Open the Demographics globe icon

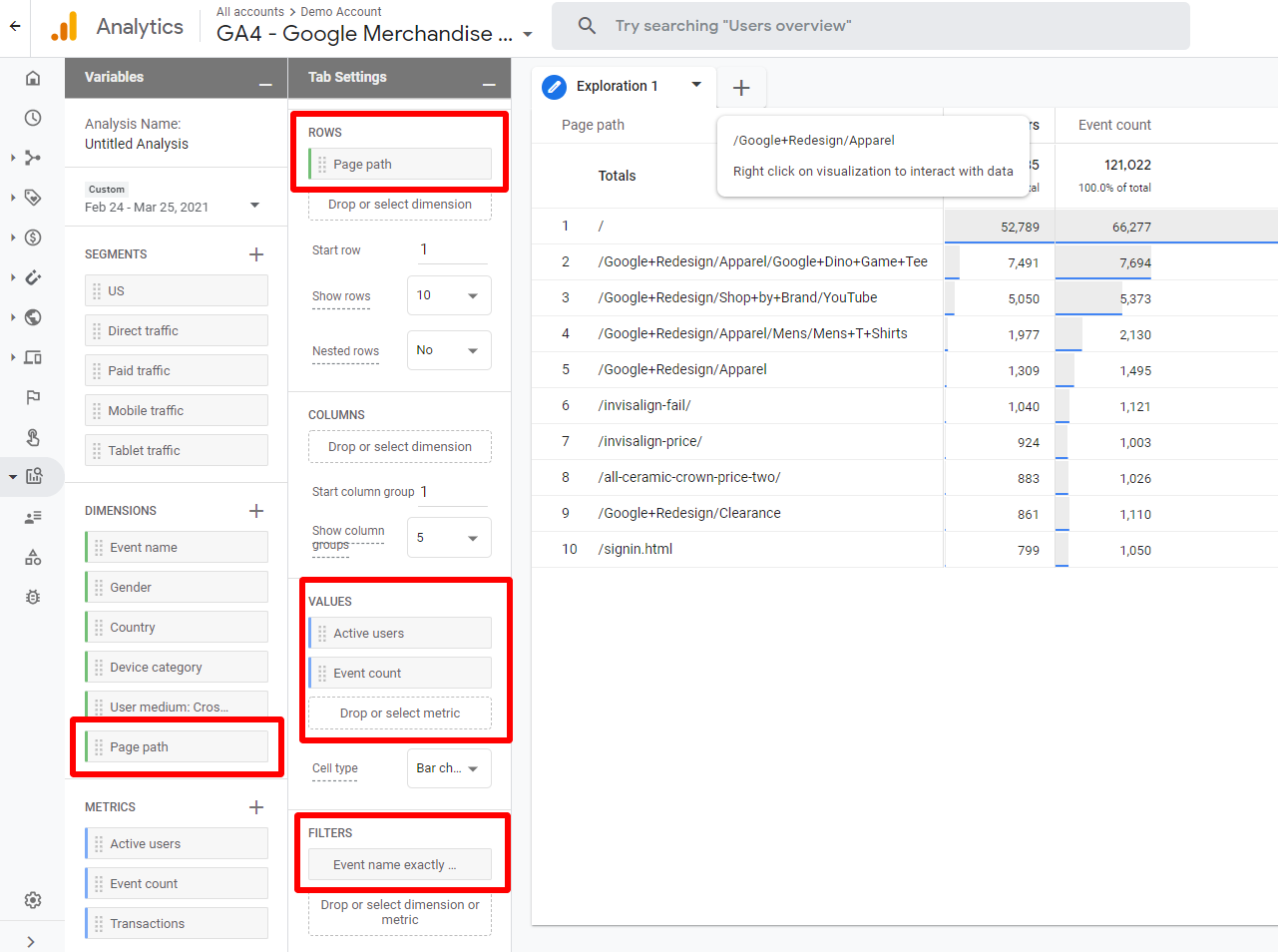[33, 317]
